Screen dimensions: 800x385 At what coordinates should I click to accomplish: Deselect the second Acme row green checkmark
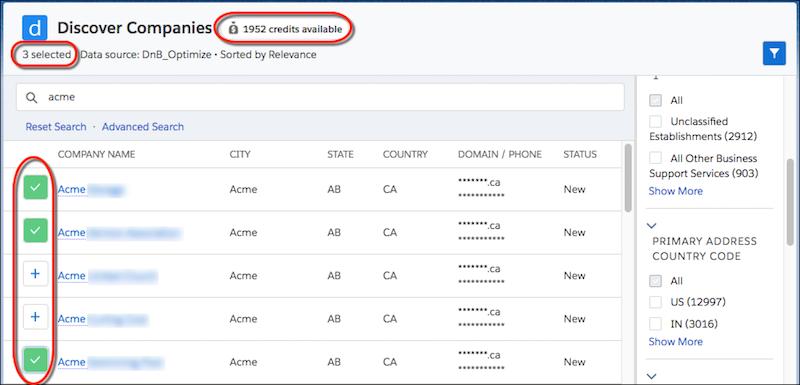point(35,230)
